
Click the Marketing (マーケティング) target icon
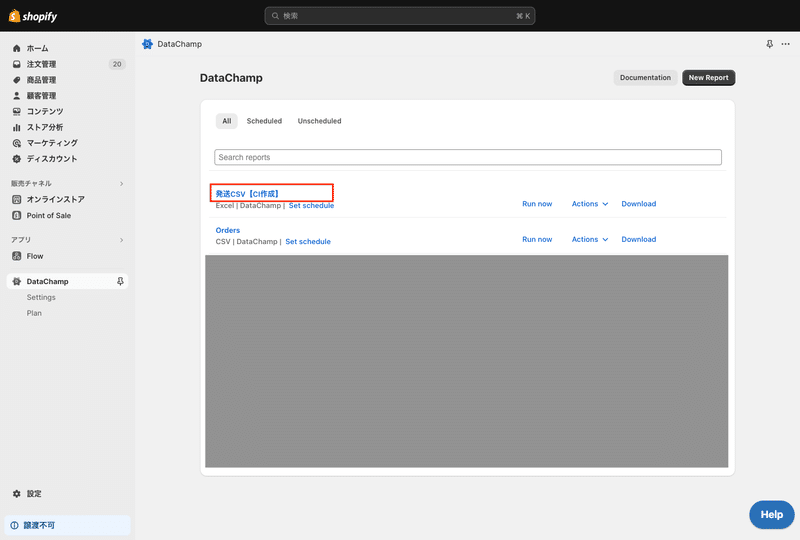coord(16,143)
